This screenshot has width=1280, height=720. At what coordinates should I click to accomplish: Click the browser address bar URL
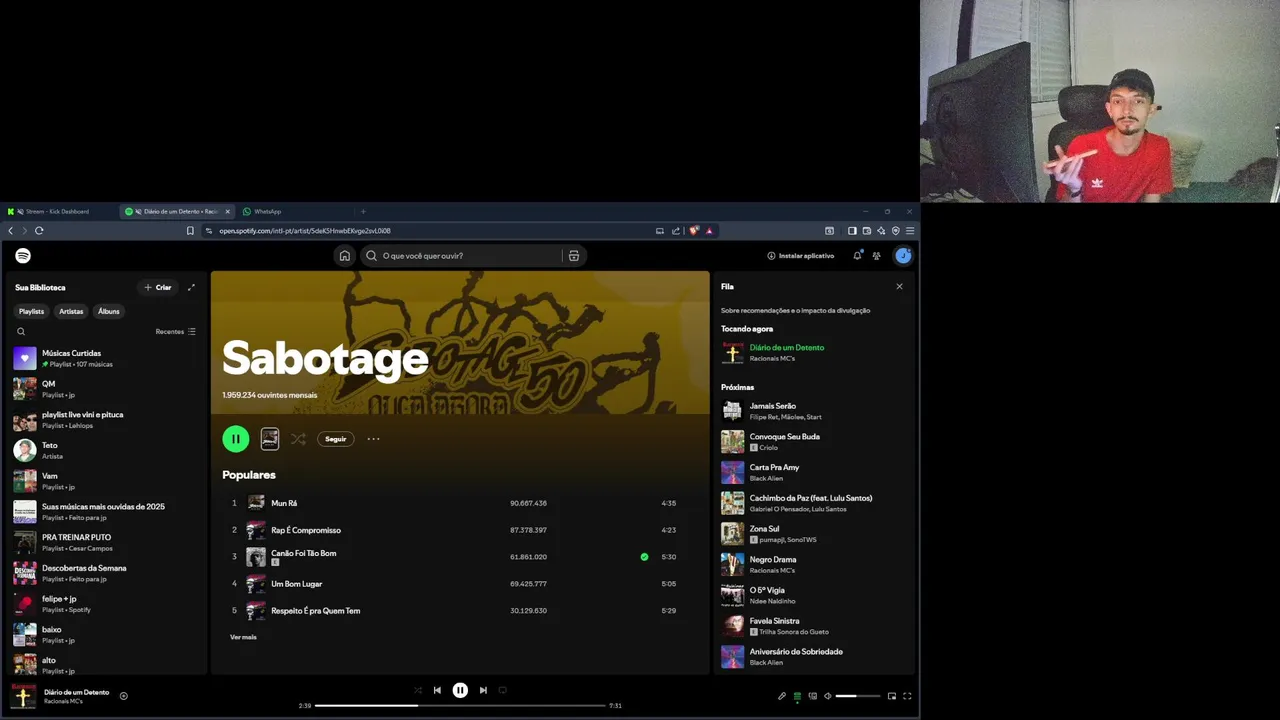(x=305, y=231)
